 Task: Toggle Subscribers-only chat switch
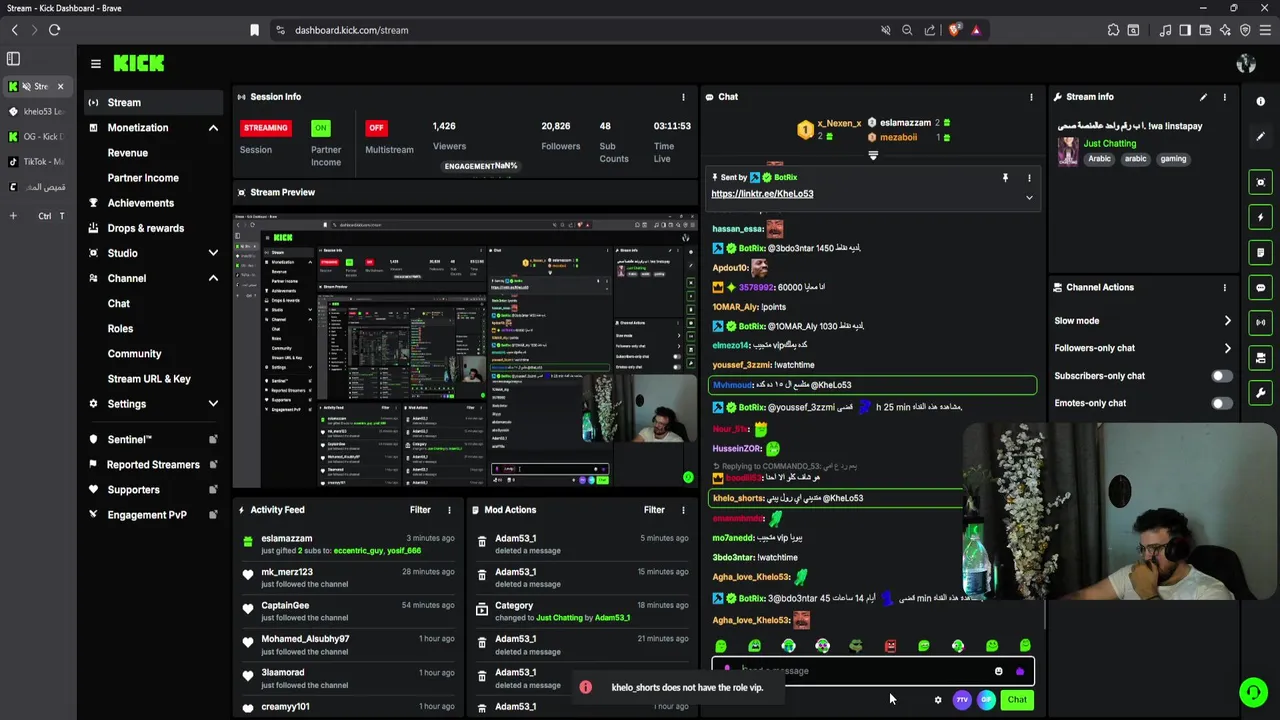[1222, 376]
